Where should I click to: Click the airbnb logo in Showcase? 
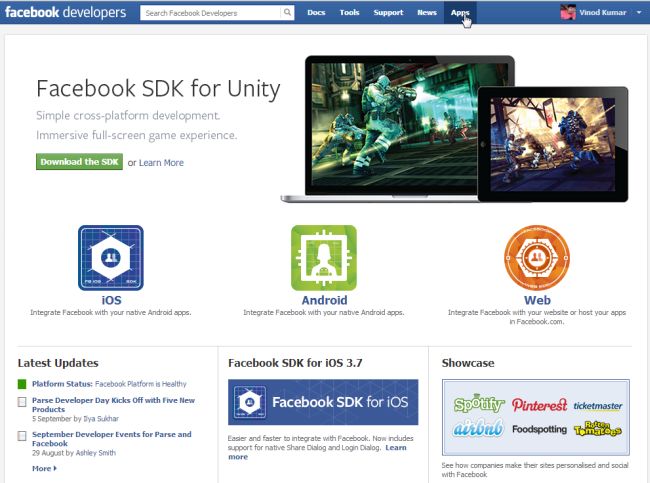click(x=478, y=428)
